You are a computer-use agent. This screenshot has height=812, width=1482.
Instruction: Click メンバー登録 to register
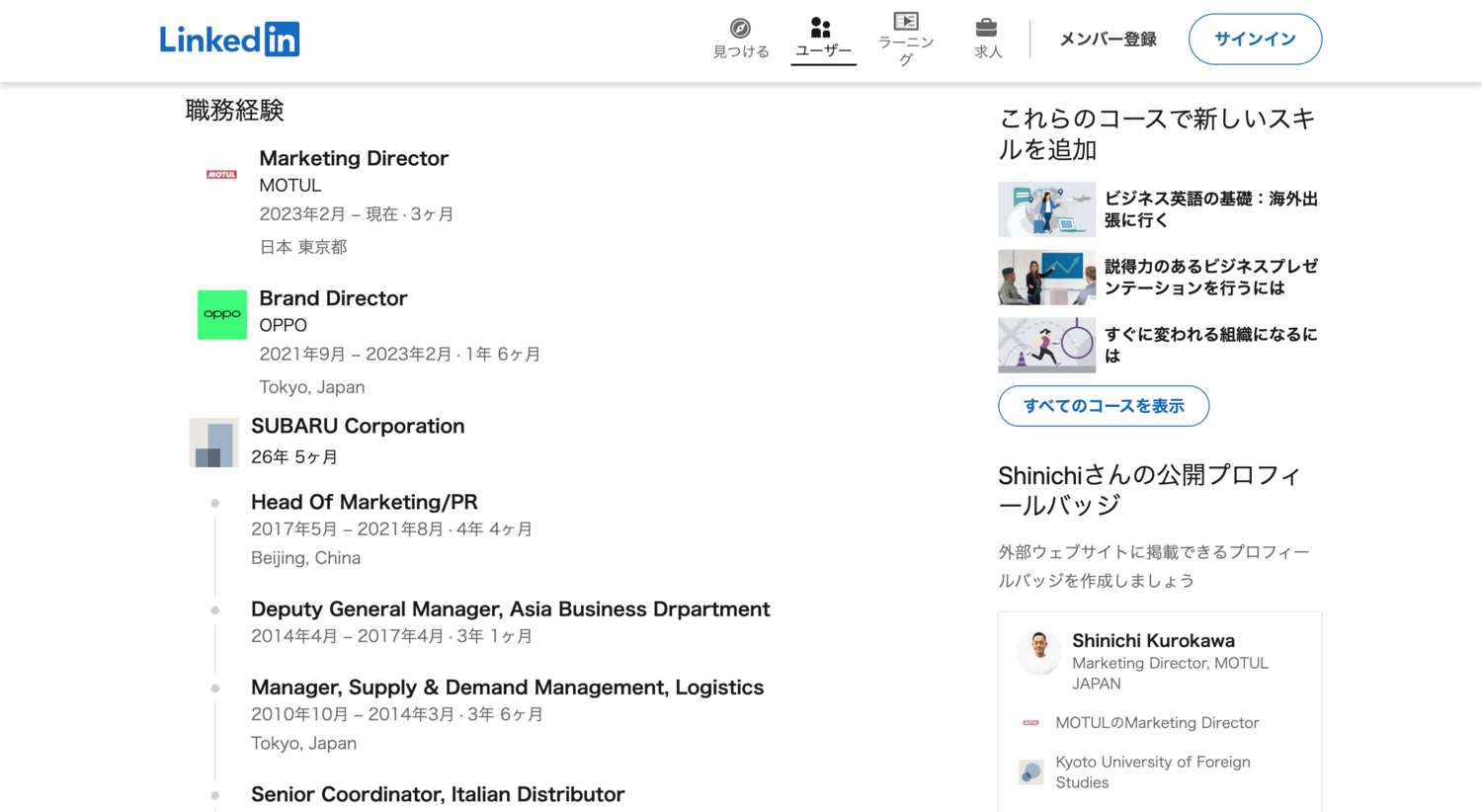(x=1108, y=40)
